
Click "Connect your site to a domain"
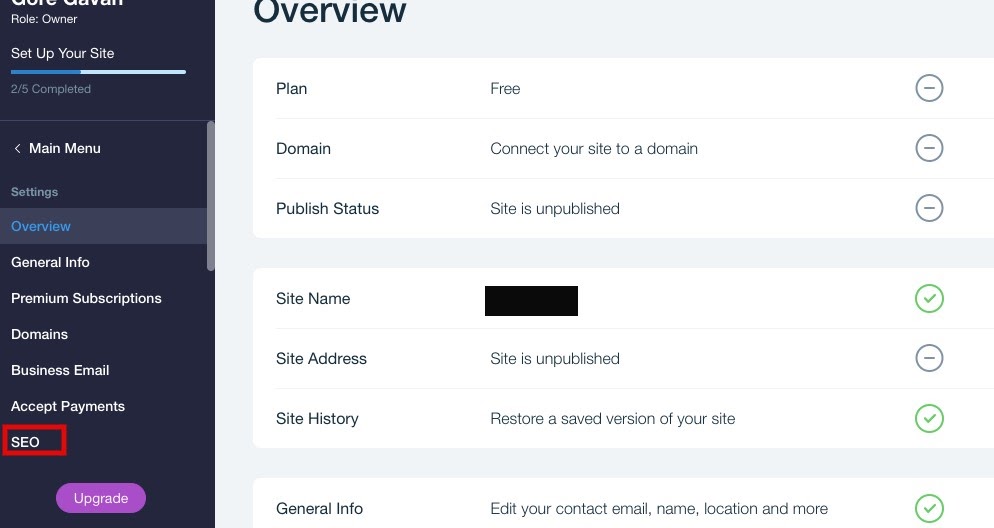click(x=594, y=149)
